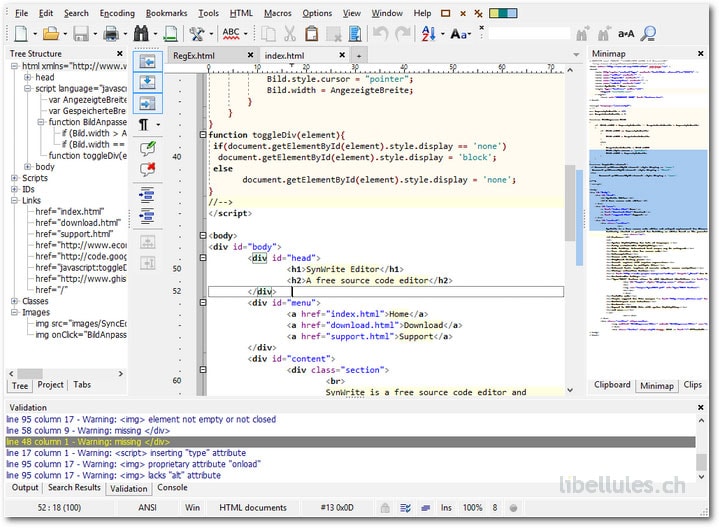The image size is (719, 528).
Task: Toggle non-printing pilcrow characters
Action: (x=144, y=124)
